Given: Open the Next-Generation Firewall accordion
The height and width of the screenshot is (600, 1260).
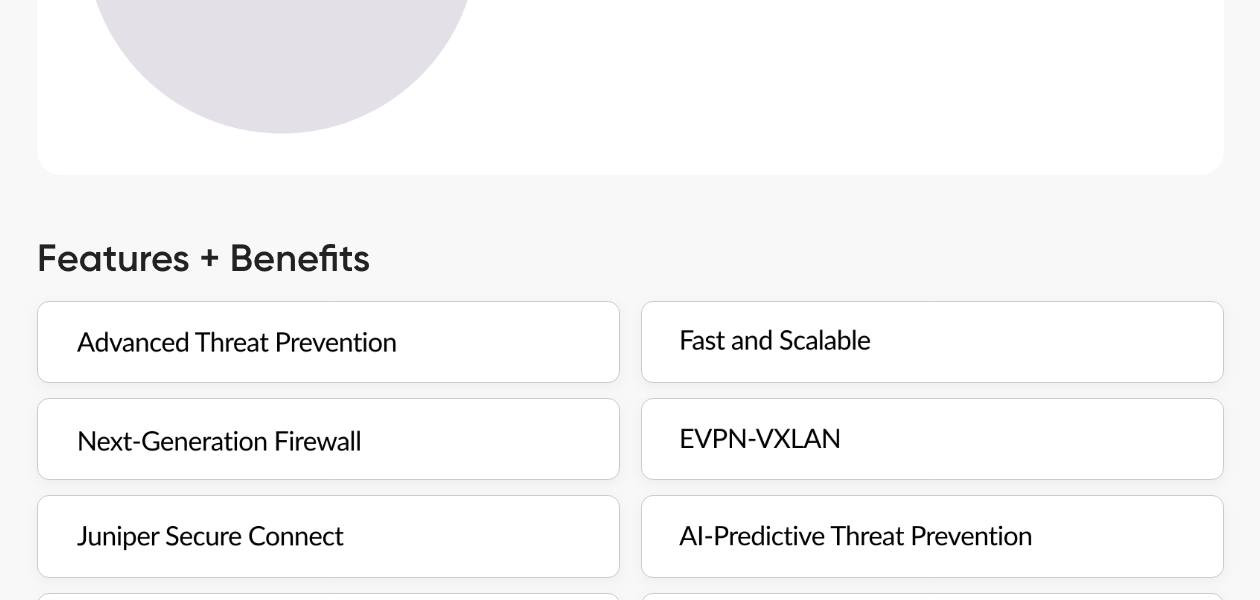Looking at the screenshot, I should pyautogui.click(x=328, y=439).
